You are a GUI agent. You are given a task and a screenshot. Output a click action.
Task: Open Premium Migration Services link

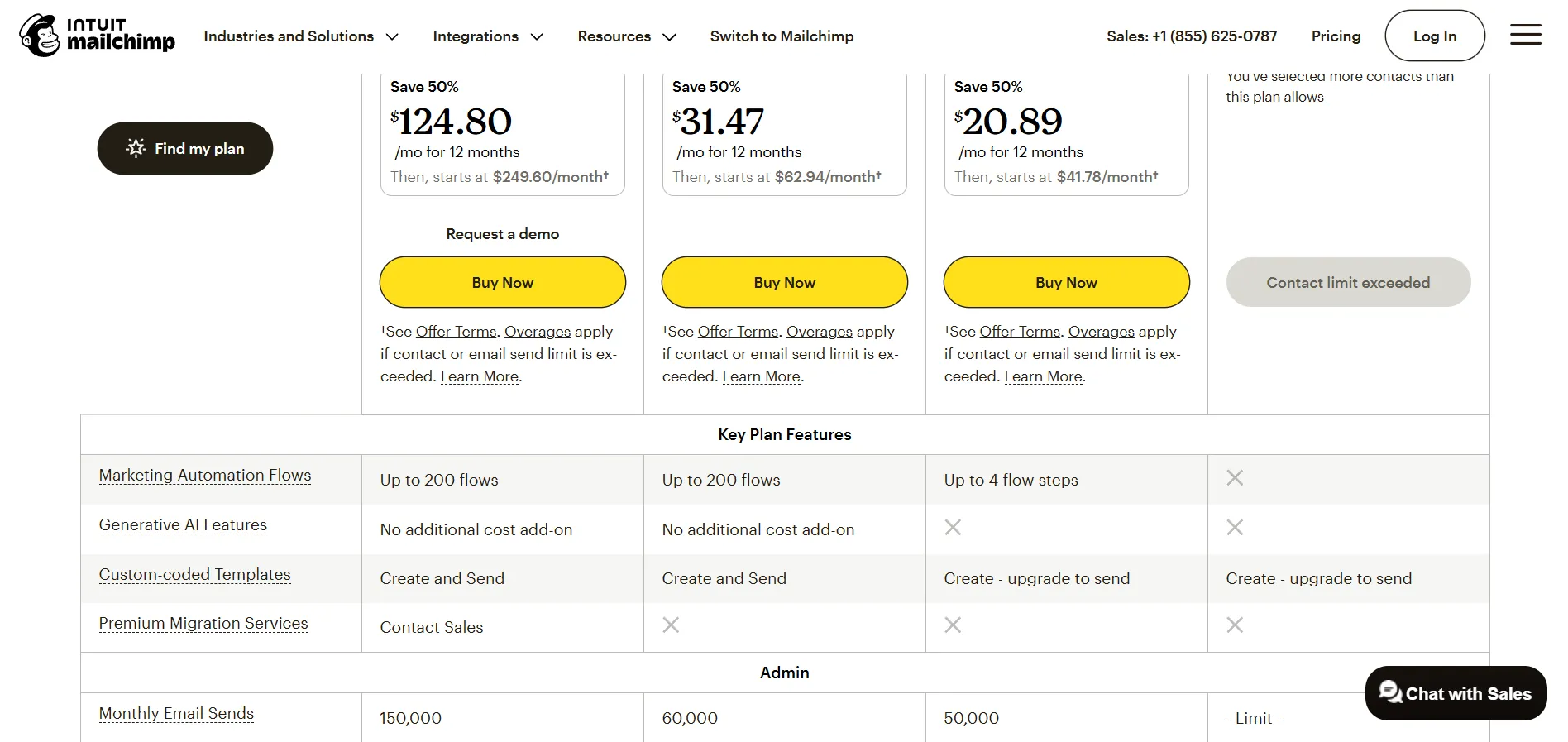click(203, 624)
